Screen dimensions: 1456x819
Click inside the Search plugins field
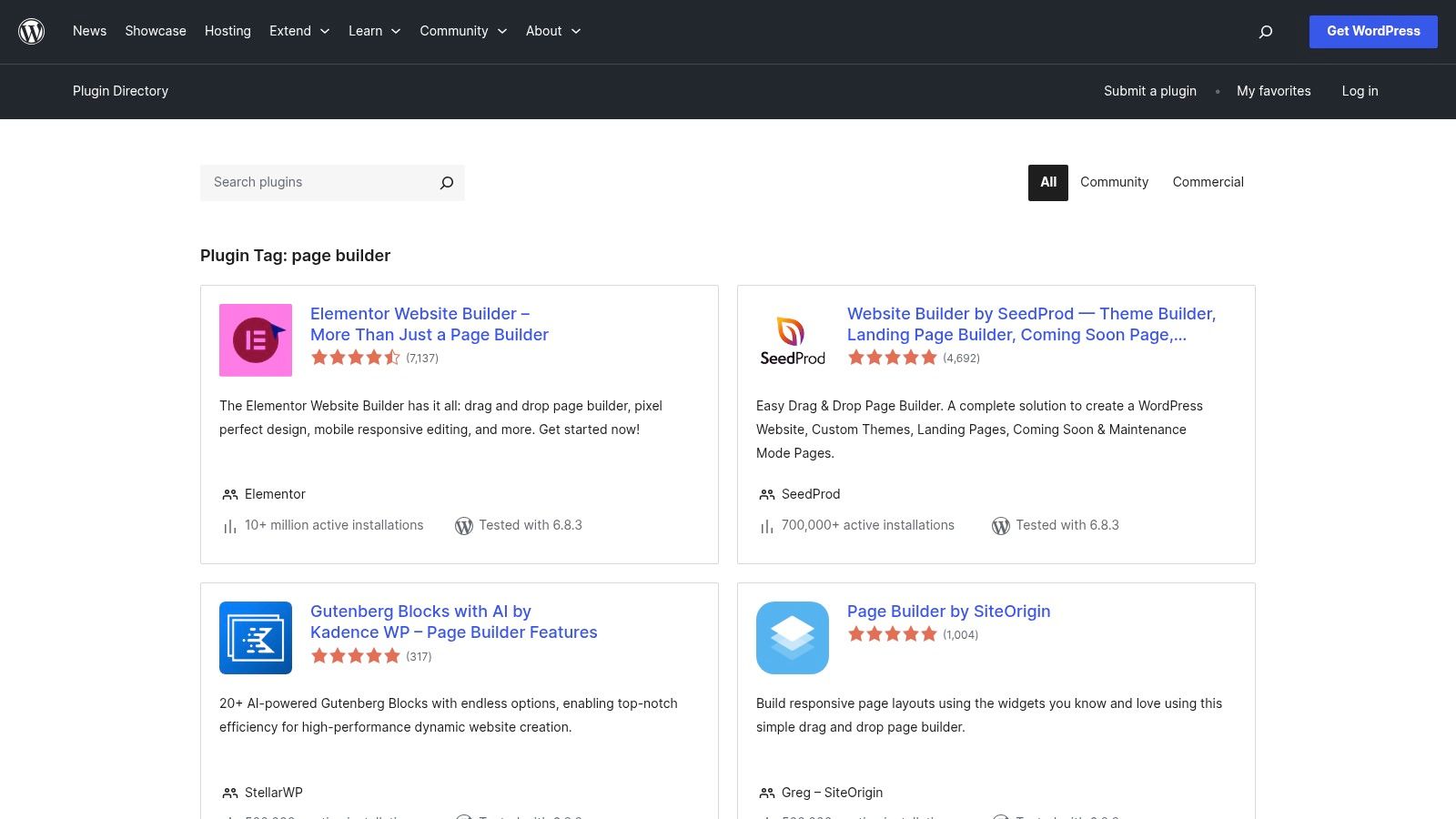(309, 182)
